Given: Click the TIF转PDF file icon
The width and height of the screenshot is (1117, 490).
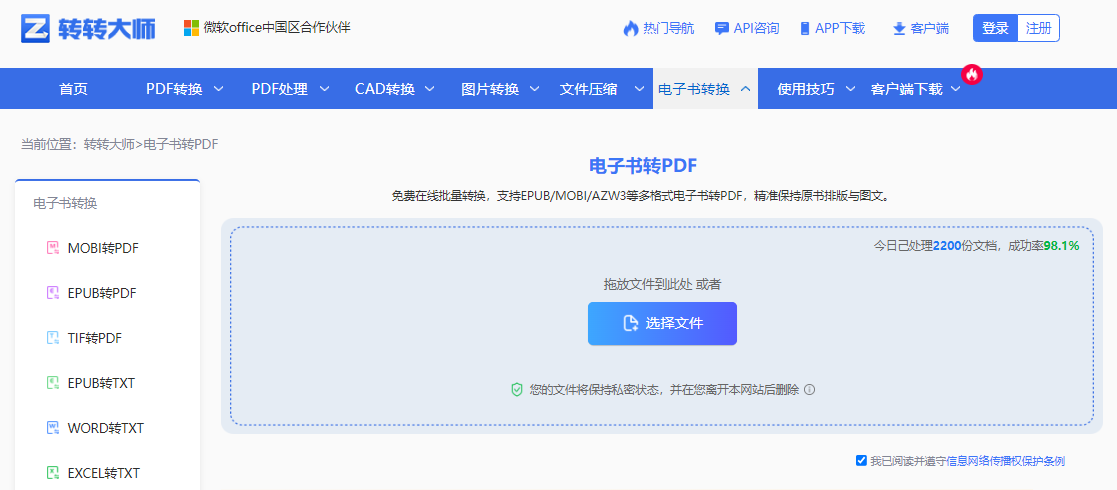Looking at the screenshot, I should pos(52,338).
